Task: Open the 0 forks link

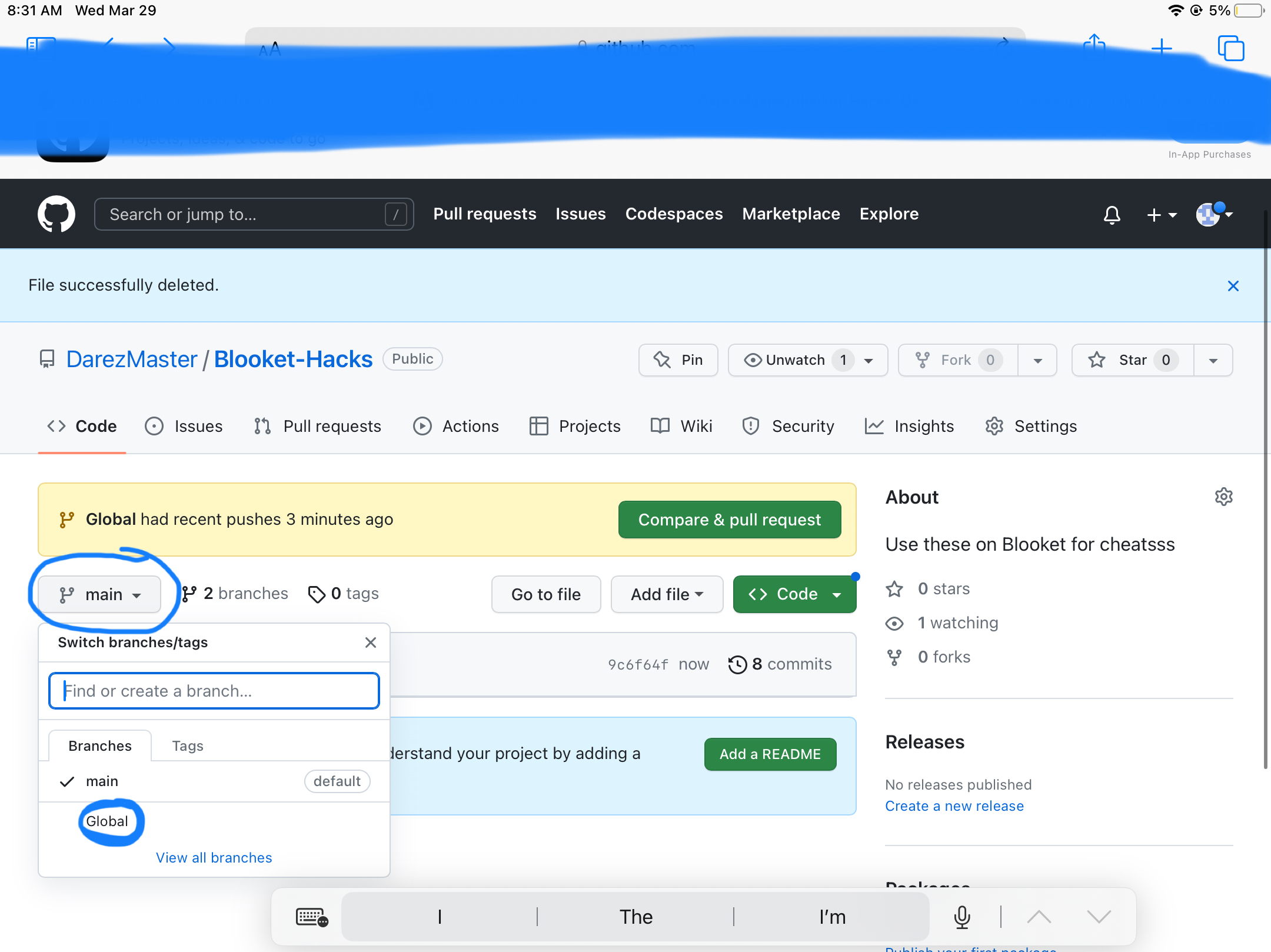Action: coord(929,657)
